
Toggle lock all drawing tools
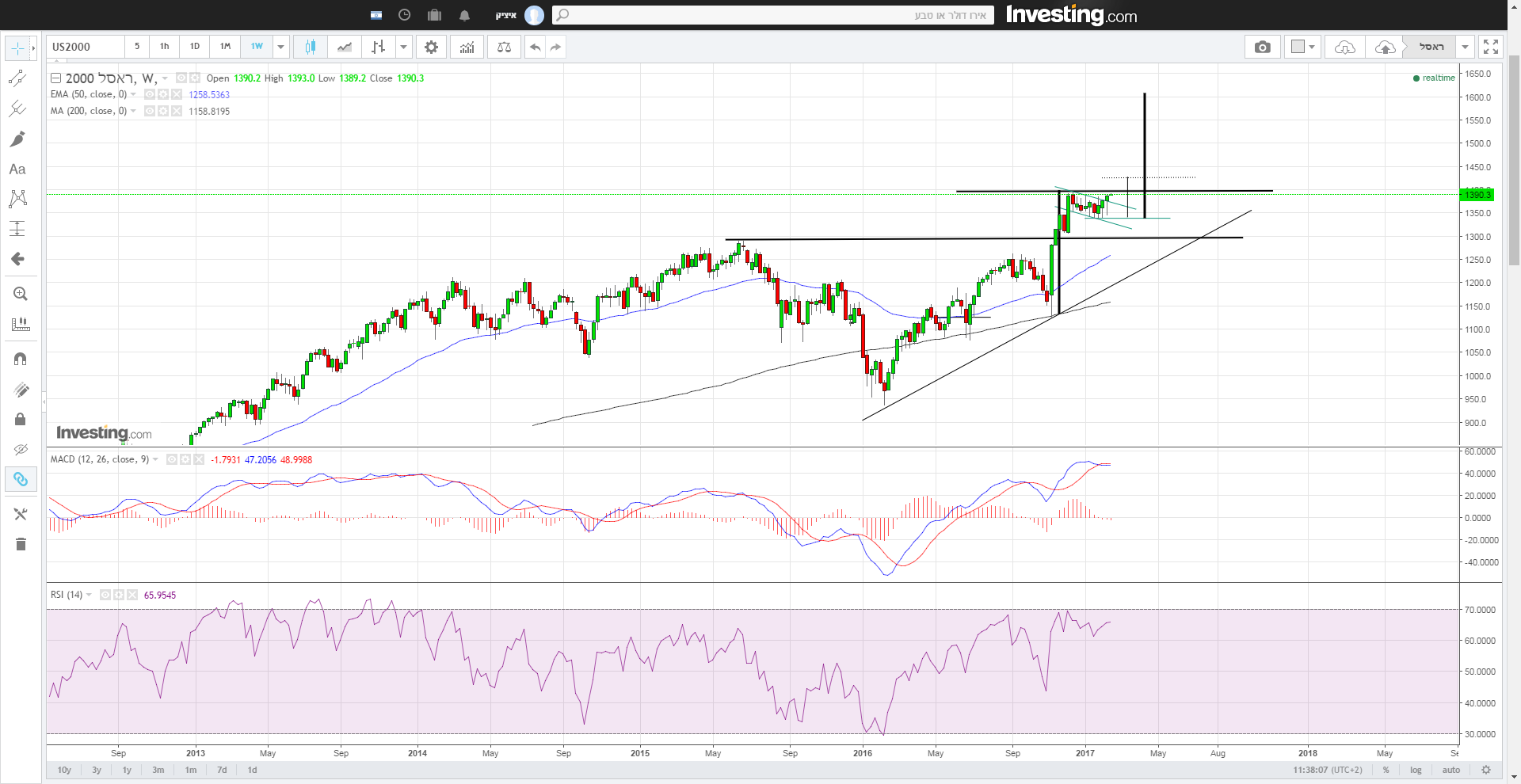(21, 419)
